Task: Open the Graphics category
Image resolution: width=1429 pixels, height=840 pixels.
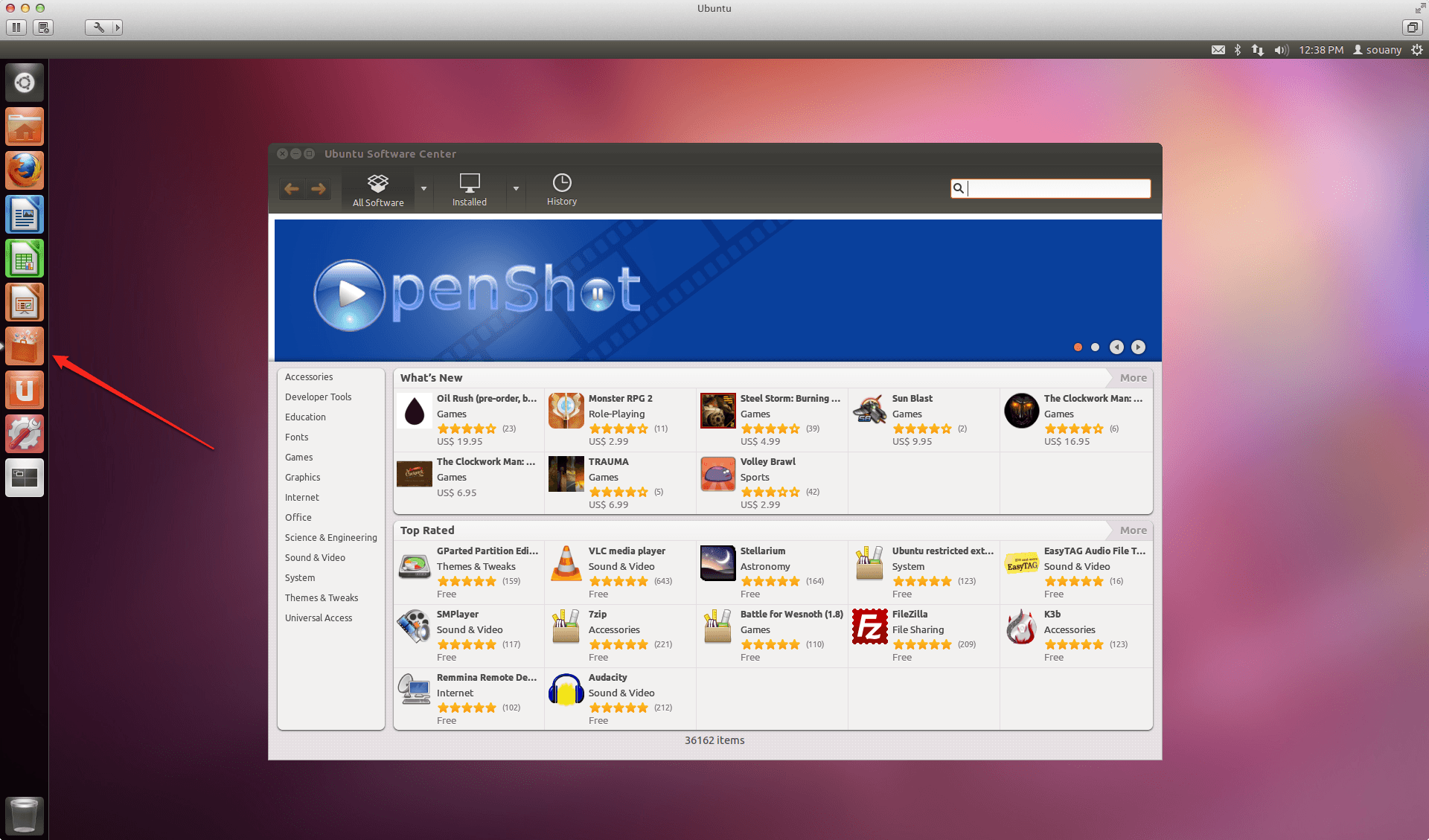Action: [302, 478]
